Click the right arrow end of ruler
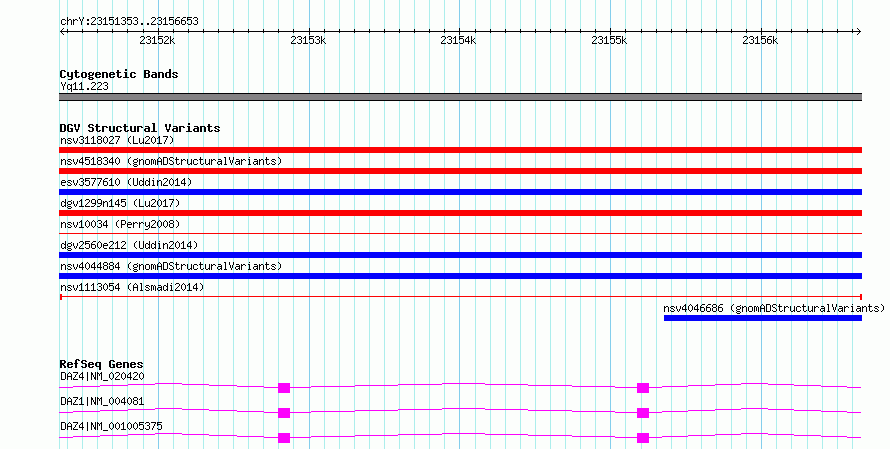890x449 pixels. (859, 32)
